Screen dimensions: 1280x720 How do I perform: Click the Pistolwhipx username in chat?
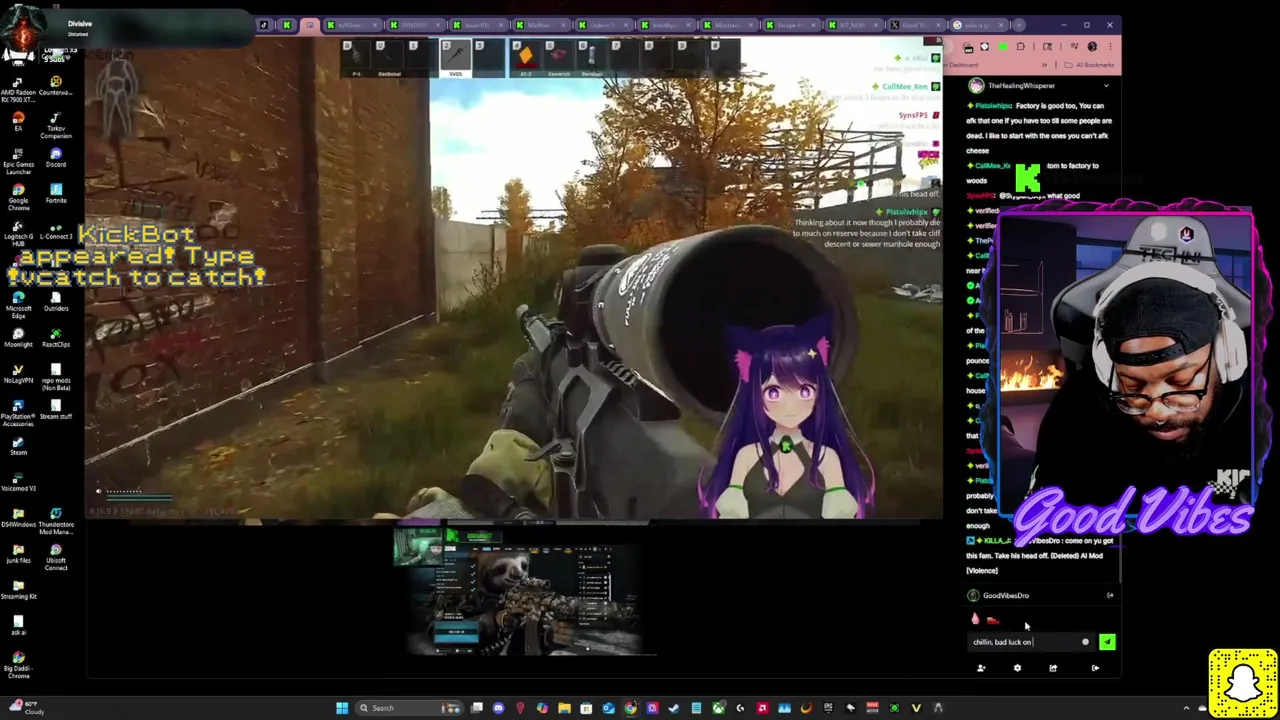coord(994,106)
